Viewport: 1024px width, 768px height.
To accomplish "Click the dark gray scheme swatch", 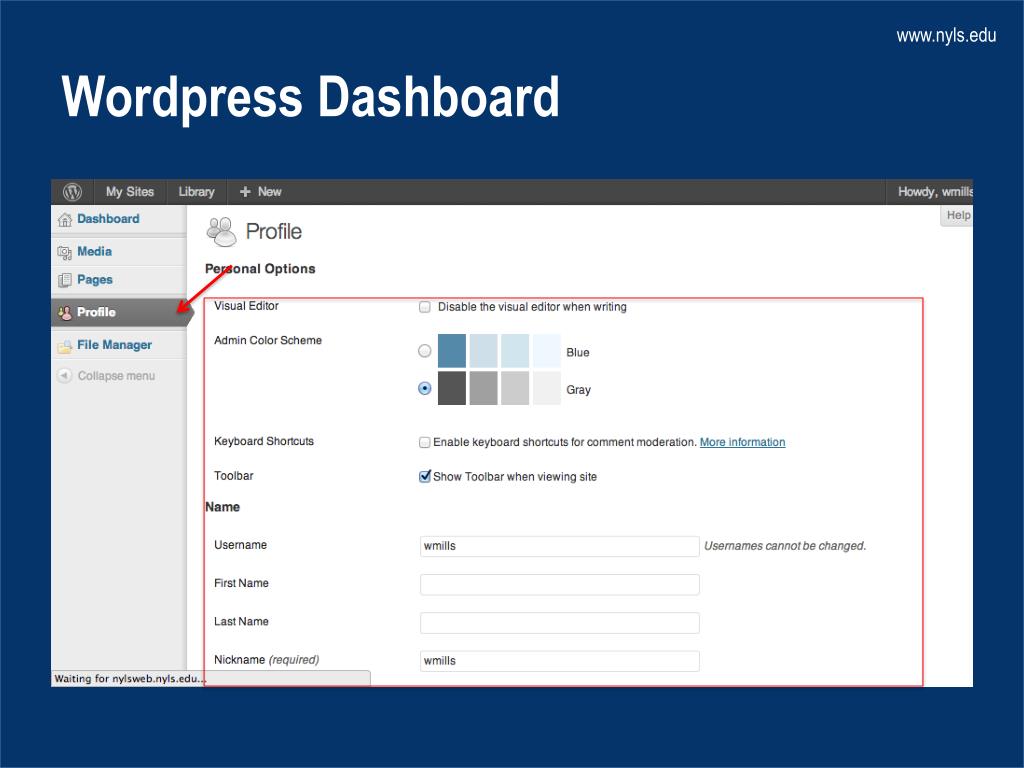I will 452,388.
